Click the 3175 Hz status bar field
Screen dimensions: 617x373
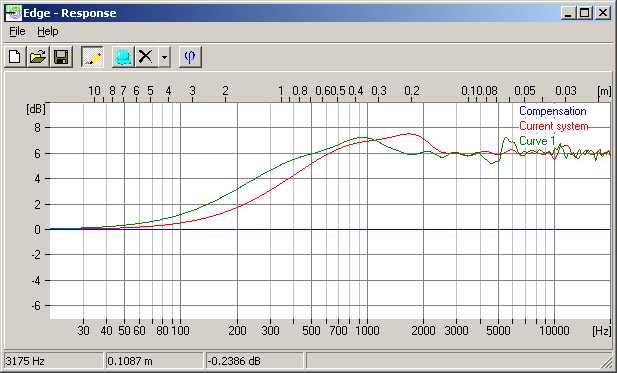54,360
